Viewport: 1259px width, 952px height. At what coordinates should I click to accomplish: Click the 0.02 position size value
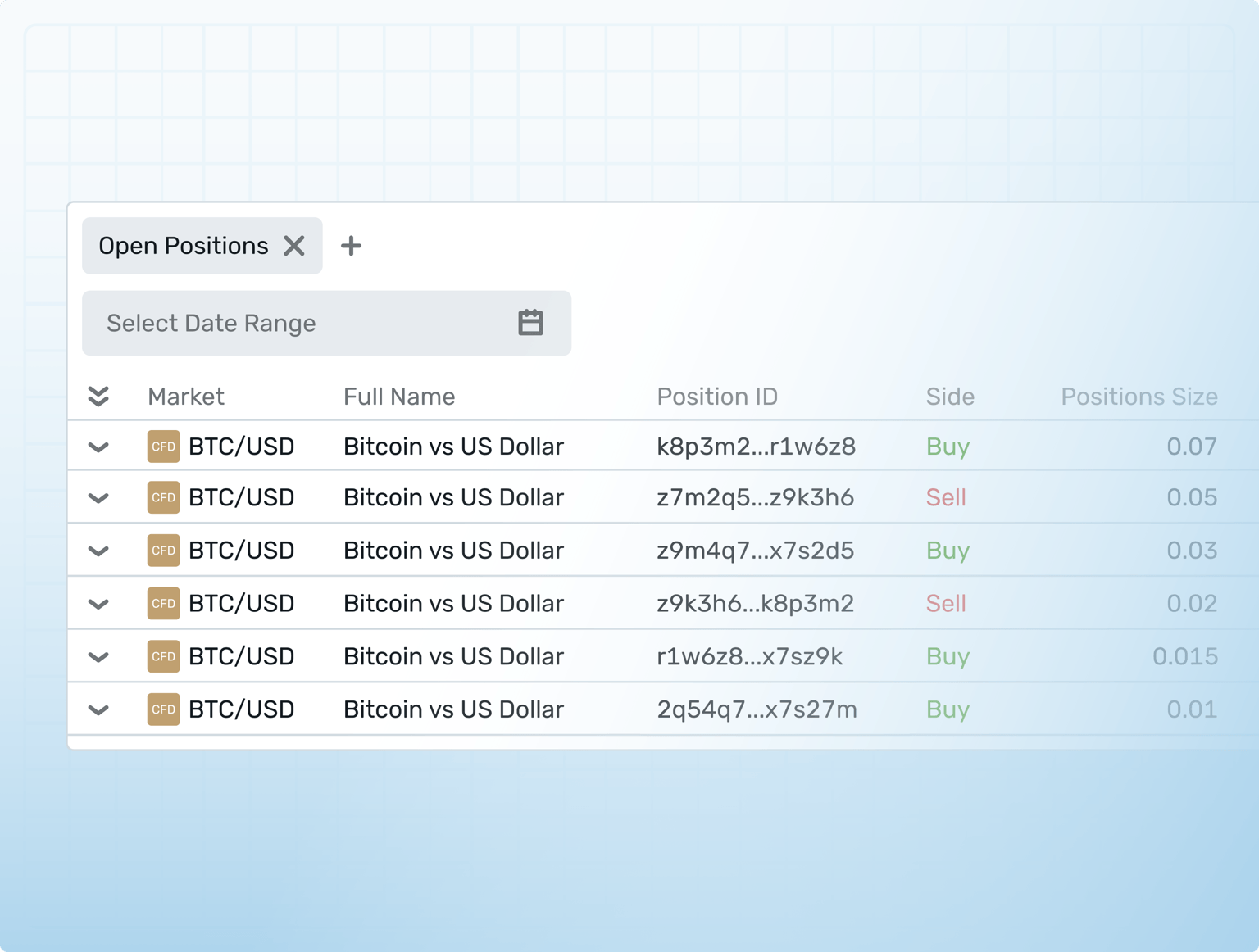point(1192,604)
